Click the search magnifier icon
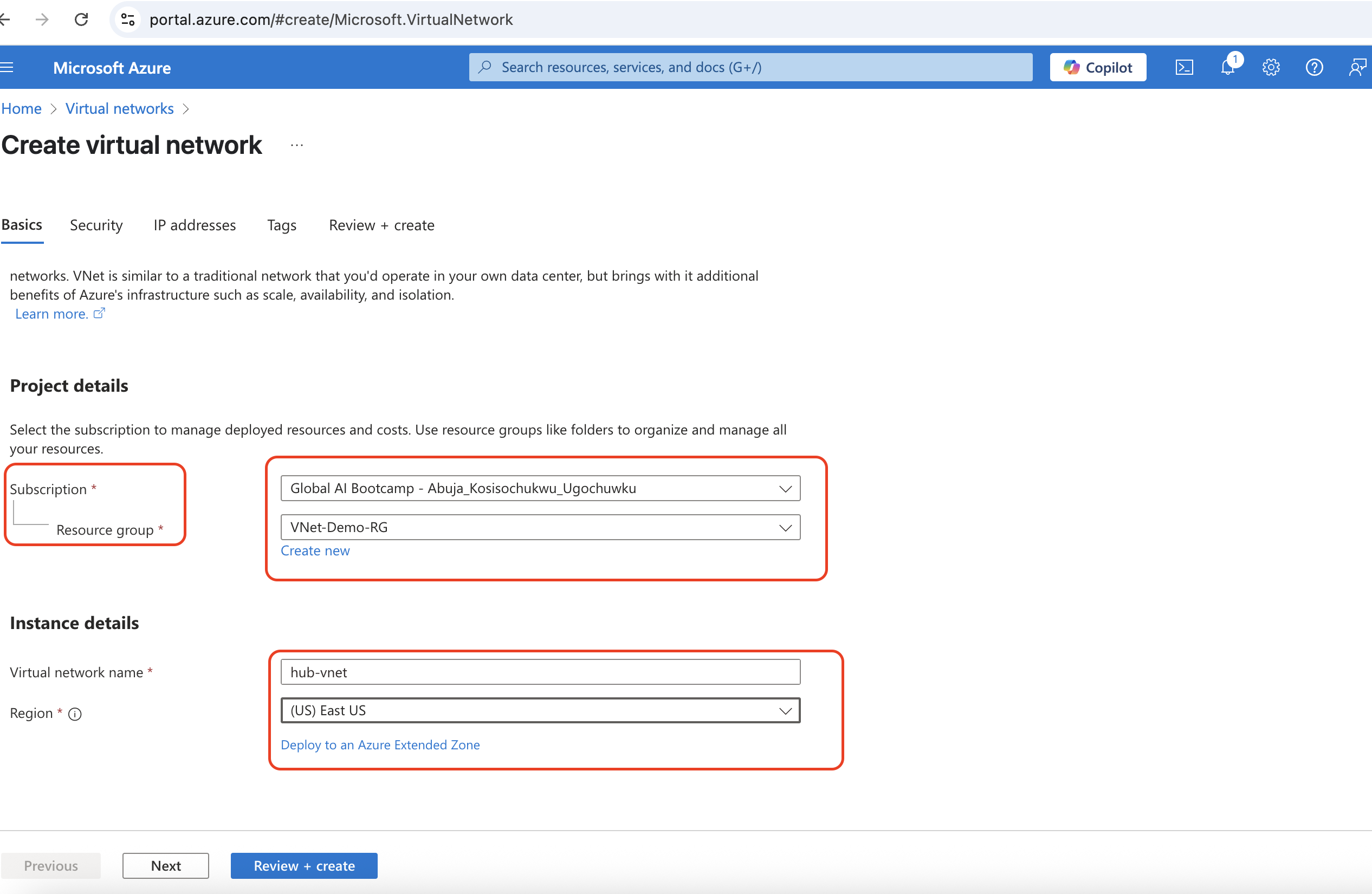This screenshot has width=1372, height=894. [x=486, y=67]
